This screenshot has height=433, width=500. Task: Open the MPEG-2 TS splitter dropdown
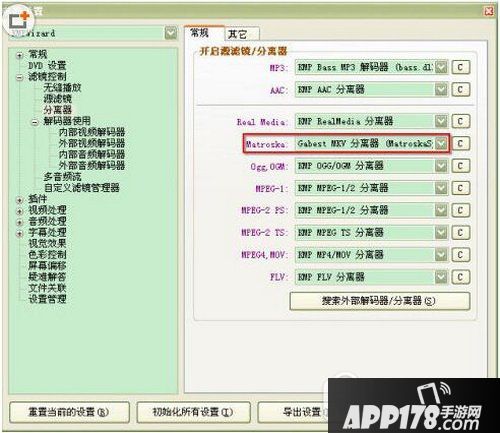441,233
